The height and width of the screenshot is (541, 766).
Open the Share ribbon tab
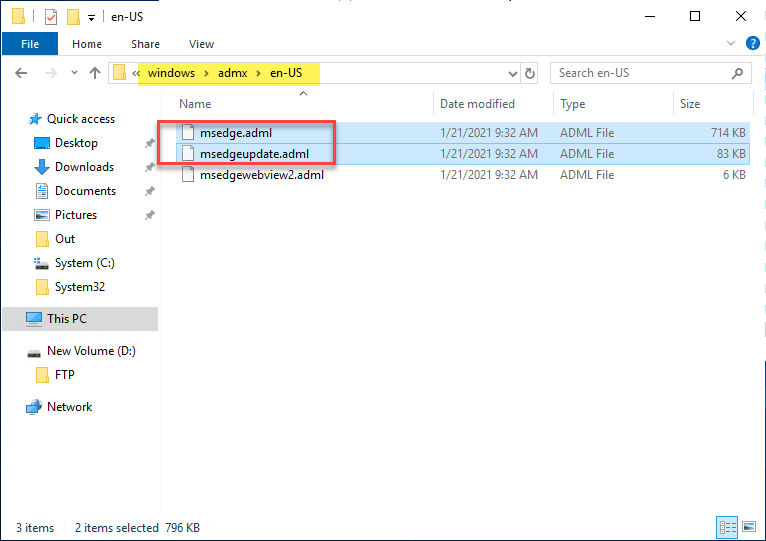pos(145,44)
